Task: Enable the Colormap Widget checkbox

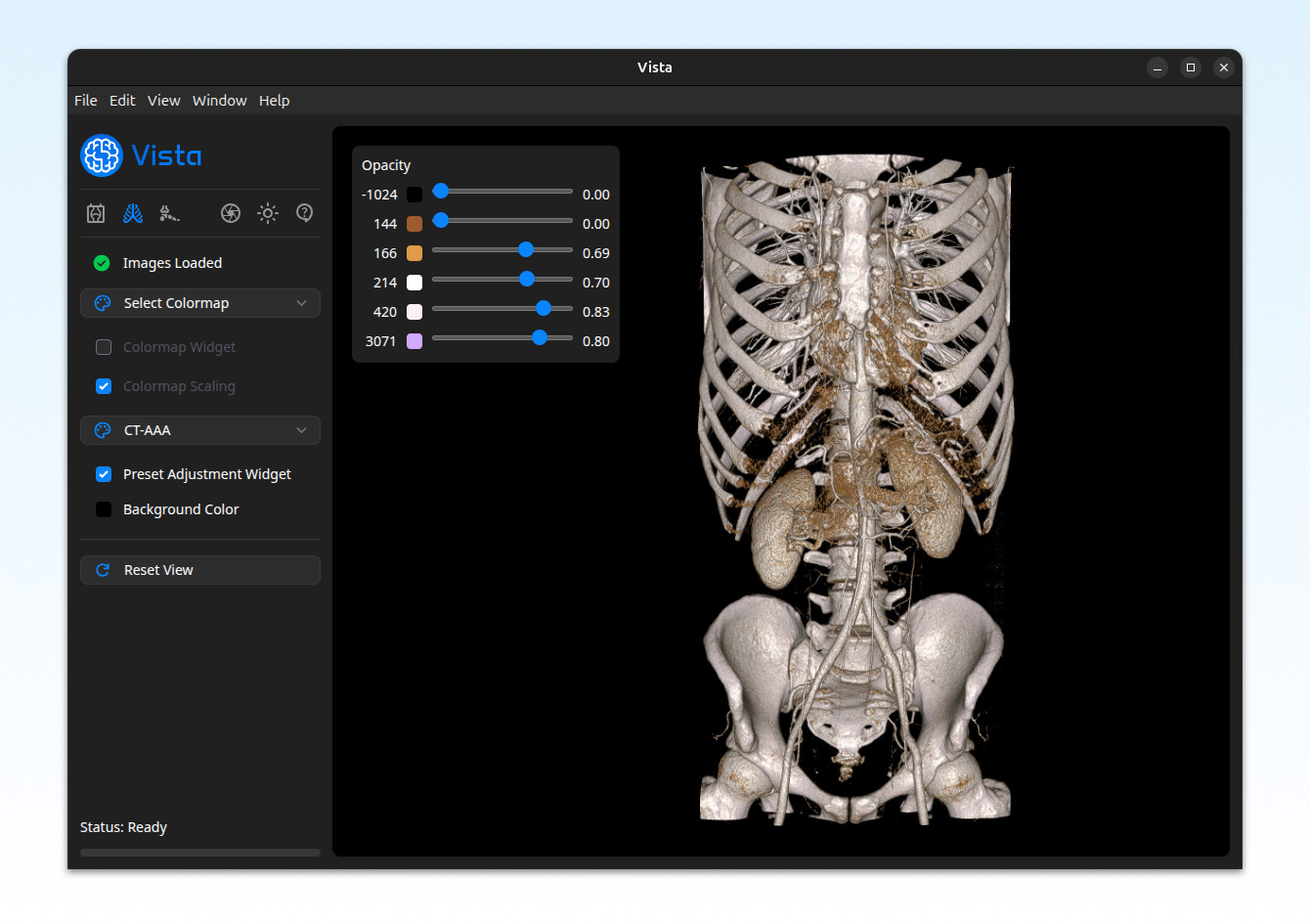Action: [103, 347]
